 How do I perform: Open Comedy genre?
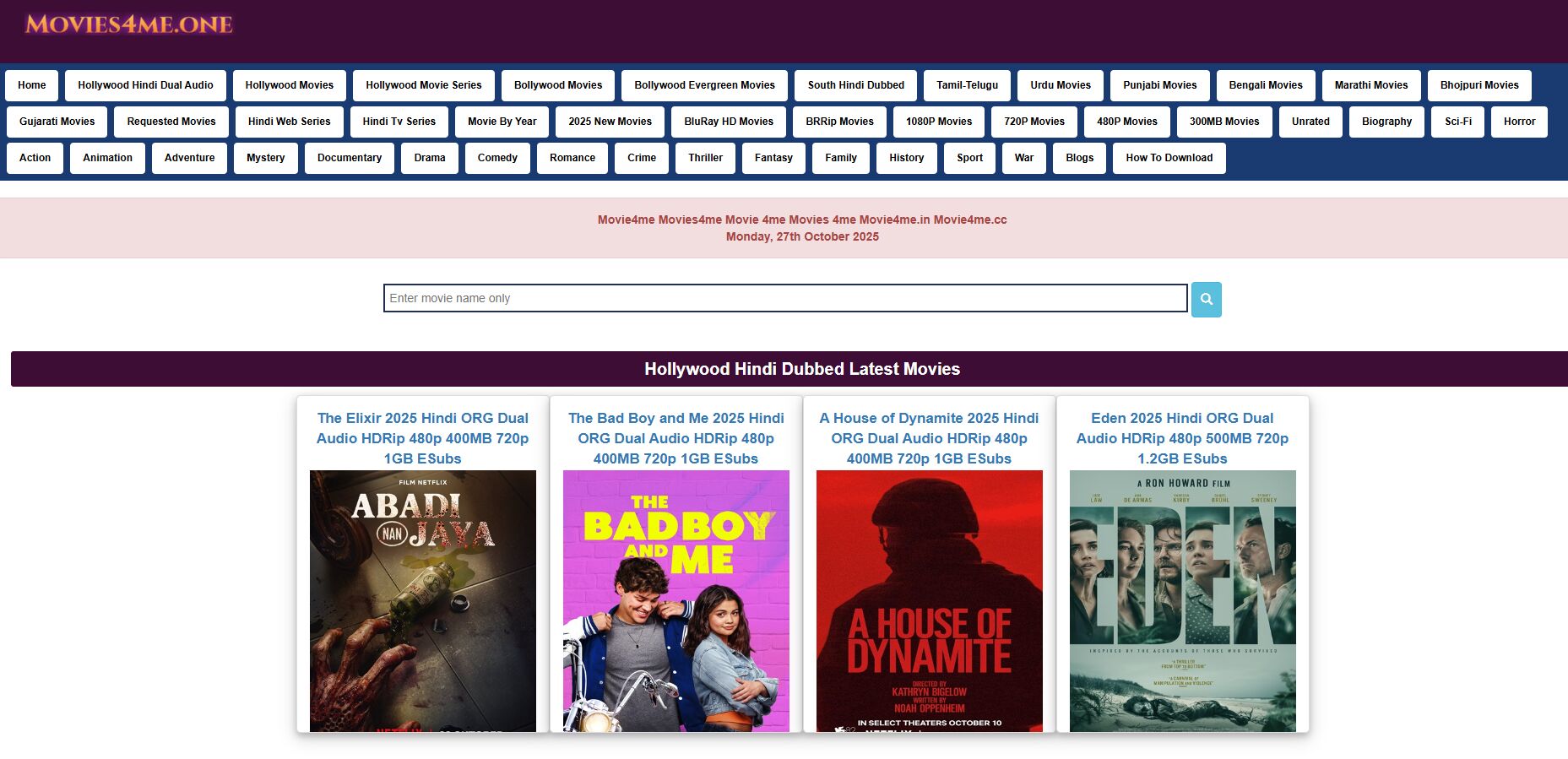[497, 158]
